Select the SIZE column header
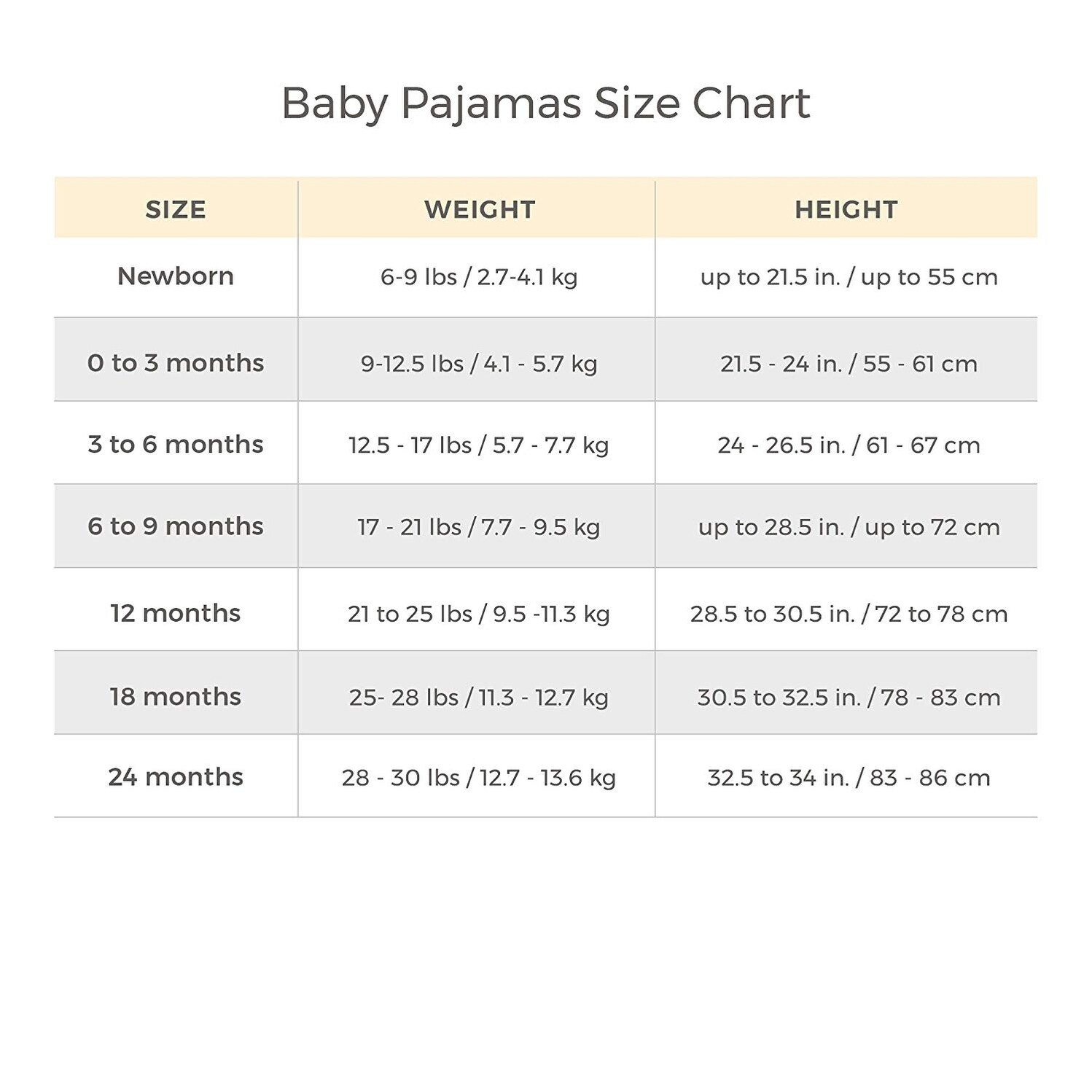Image resolution: width=1092 pixels, height=1092 pixels. point(176,210)
